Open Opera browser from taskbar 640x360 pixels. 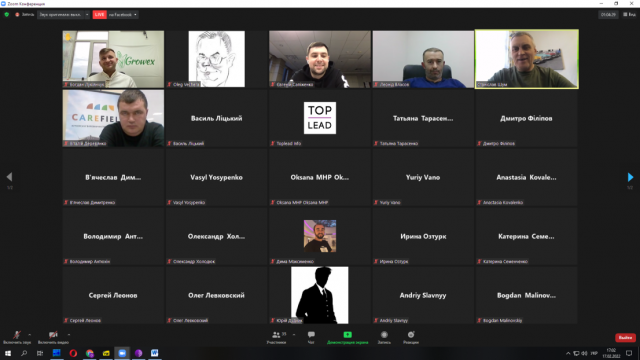[x=73, y=353]
